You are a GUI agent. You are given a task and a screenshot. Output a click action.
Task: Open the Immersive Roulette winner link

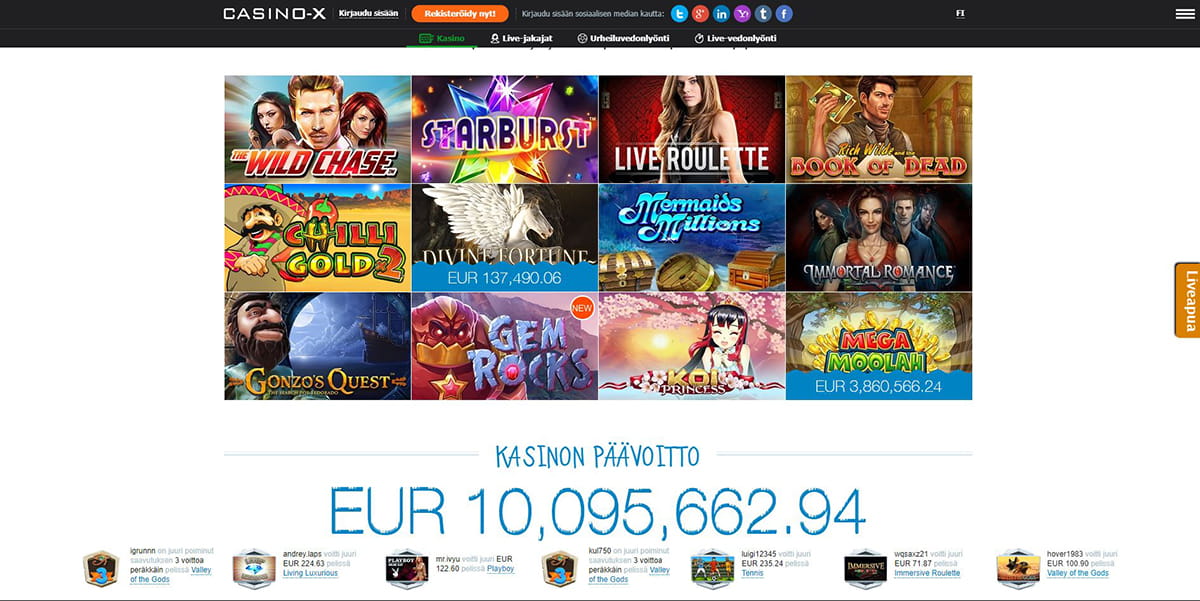(927, 573)
